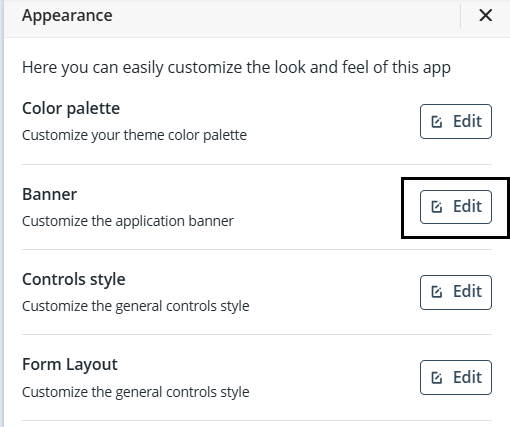The height and width of the screenshot is (427, 510).
Task: Edit the Controls style settings
Action: pos(456,292)
